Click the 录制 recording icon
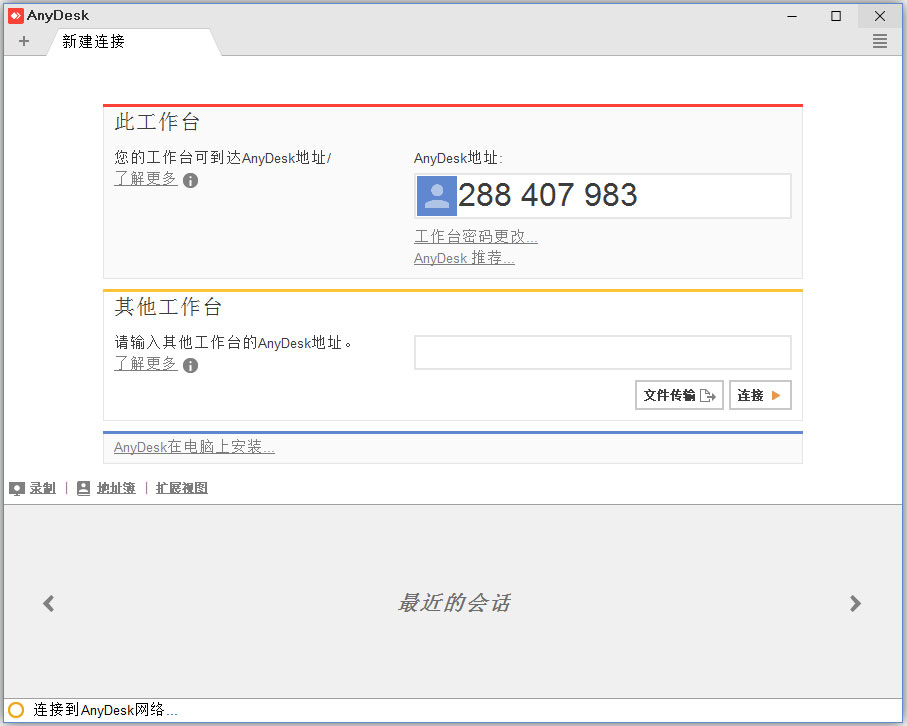Viewport: 907px width, 726px height. pyautogui.click(x=17, y=489)
